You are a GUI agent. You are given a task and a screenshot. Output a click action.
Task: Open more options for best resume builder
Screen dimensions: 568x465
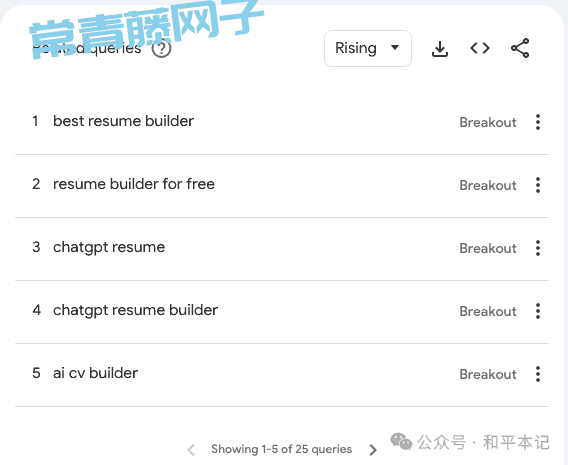tap(538, 122)
